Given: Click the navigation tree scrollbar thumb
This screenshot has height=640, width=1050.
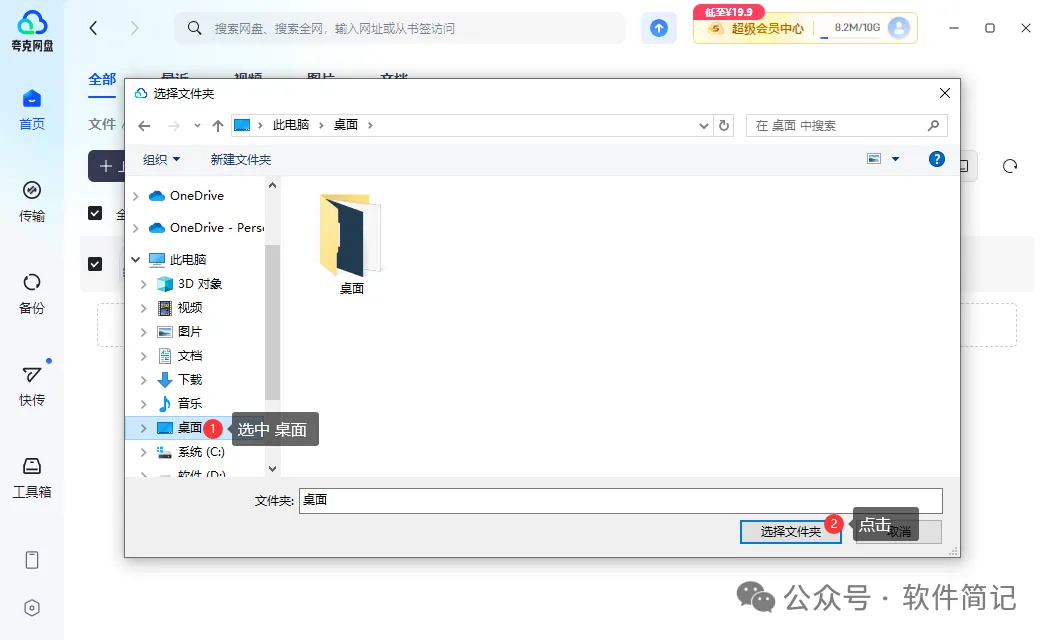Looking at the screenshot, I should click(x=272, y=322).
